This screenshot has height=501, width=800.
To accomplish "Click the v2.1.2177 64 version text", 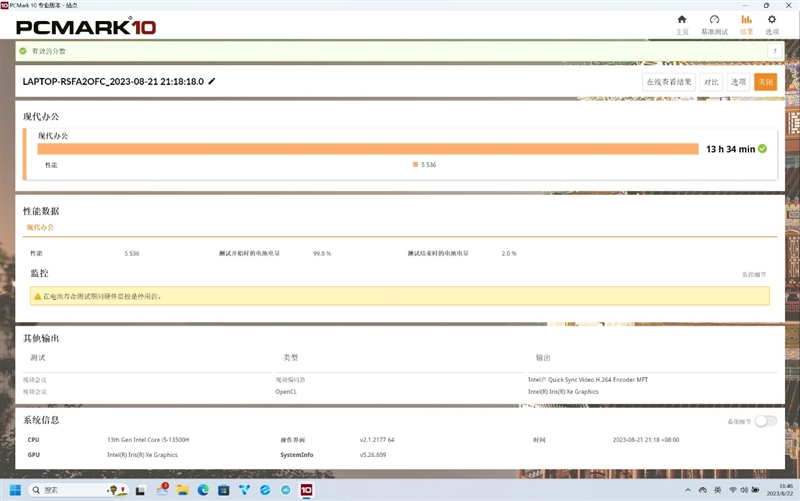I will pyautogui.click(x=377, y=439).
